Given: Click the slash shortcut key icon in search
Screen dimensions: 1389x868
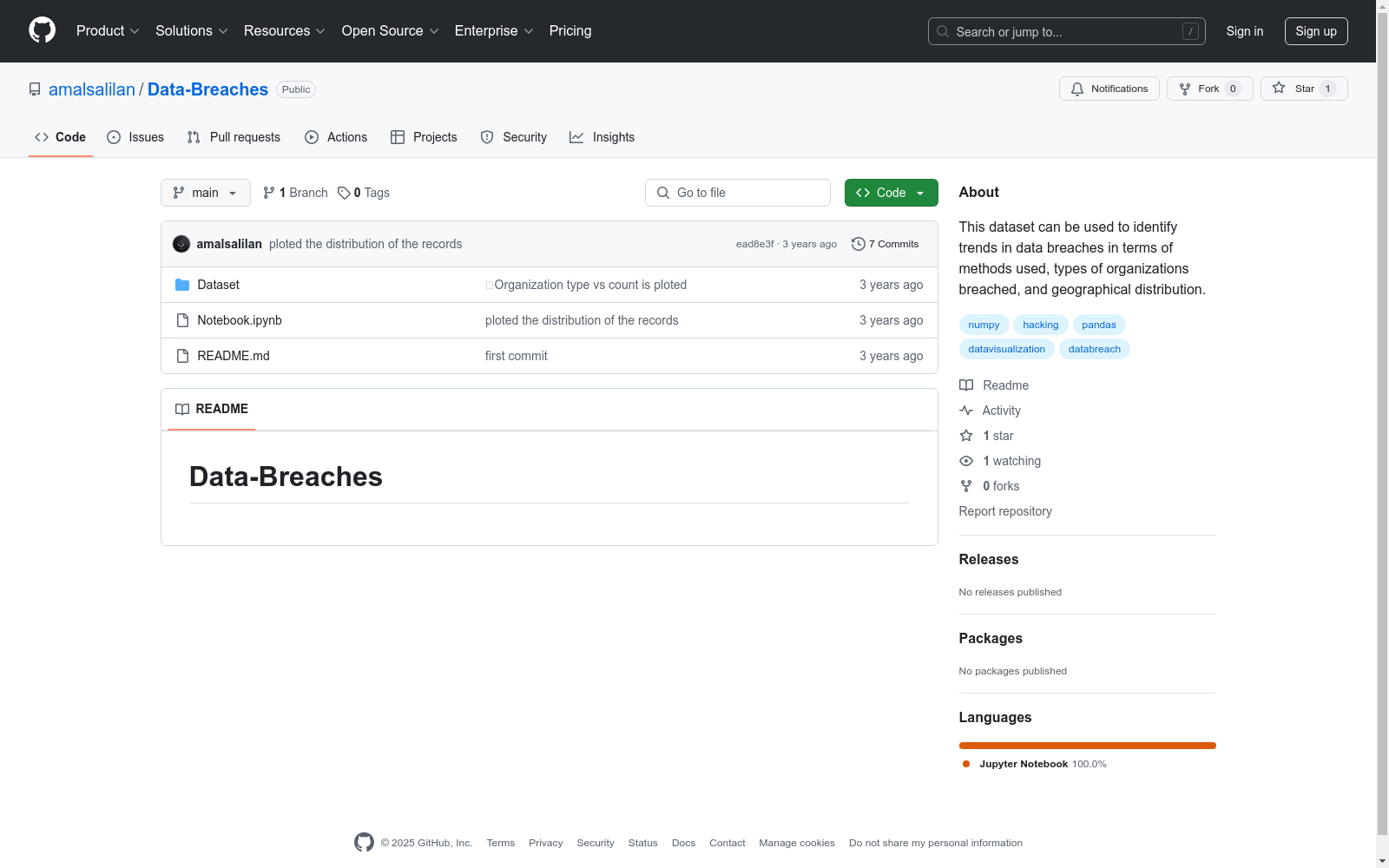Looking at the screenshot, I should (x=1190, y=31).
